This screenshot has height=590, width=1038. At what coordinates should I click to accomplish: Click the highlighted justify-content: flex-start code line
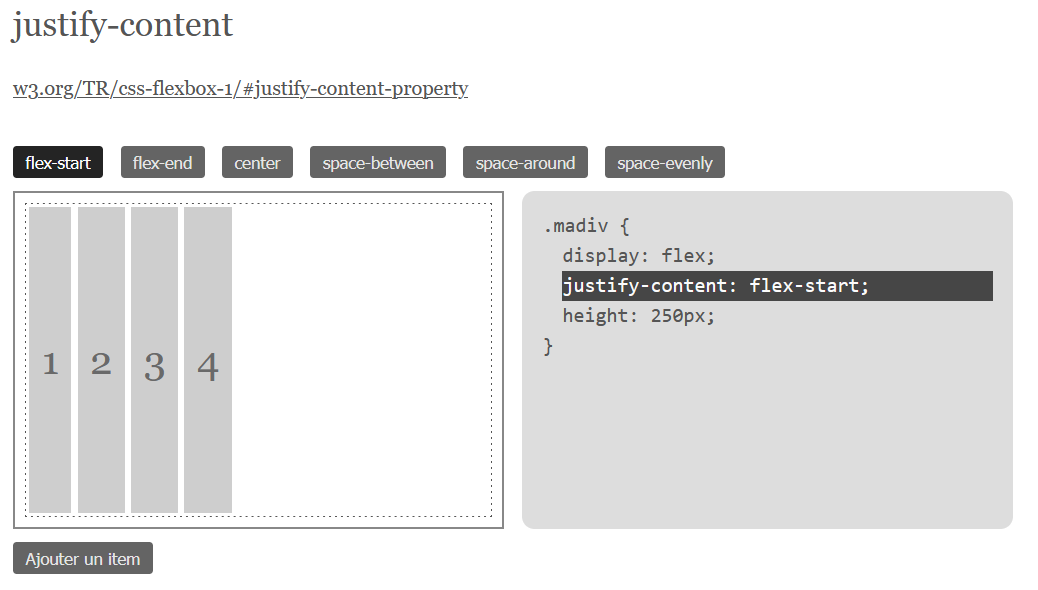point(777,286)
